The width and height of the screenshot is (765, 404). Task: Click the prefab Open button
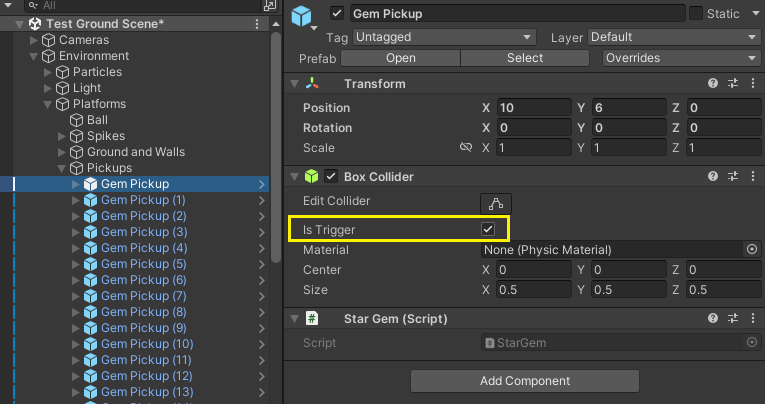coord(401,58)
